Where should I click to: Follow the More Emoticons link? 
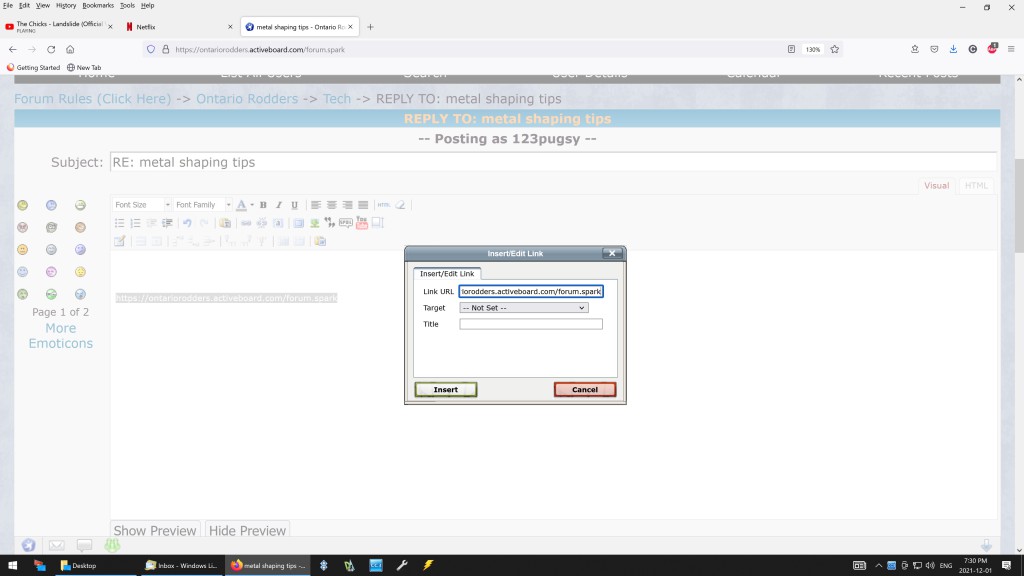pyautogui.click(x=60, y=335)
